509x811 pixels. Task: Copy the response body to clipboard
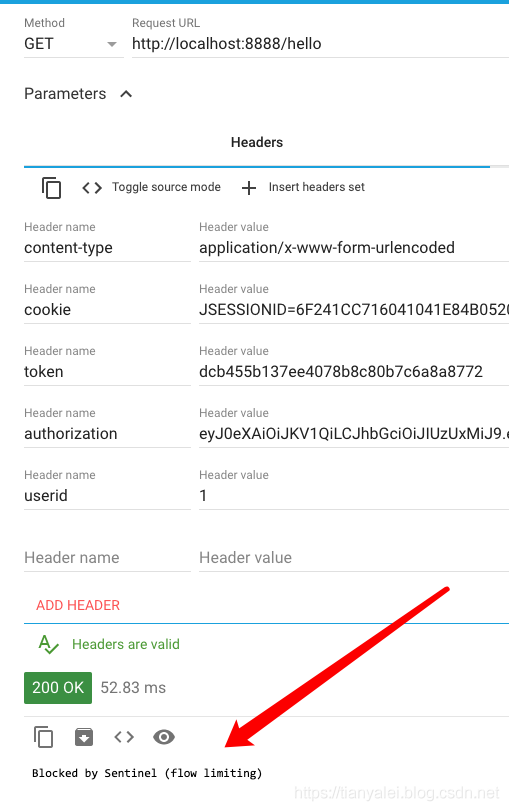[43, 737]
